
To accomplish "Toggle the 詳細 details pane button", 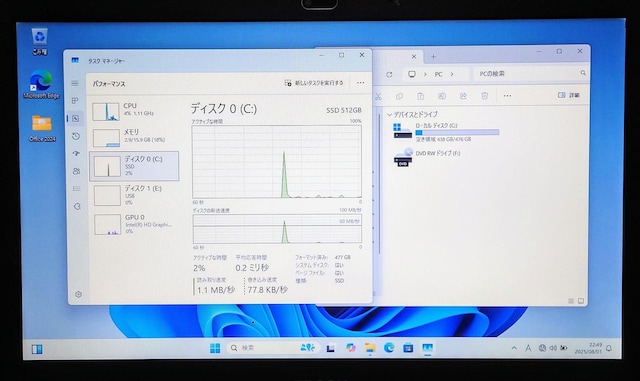I will (569, 95).
